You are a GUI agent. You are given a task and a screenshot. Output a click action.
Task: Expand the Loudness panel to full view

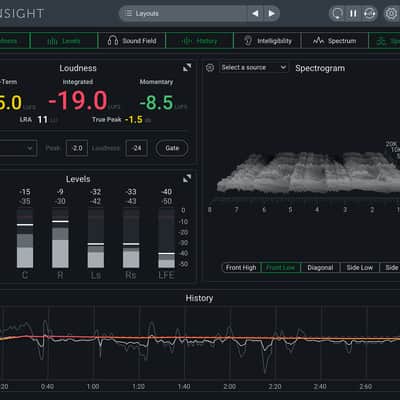[187, 68]
